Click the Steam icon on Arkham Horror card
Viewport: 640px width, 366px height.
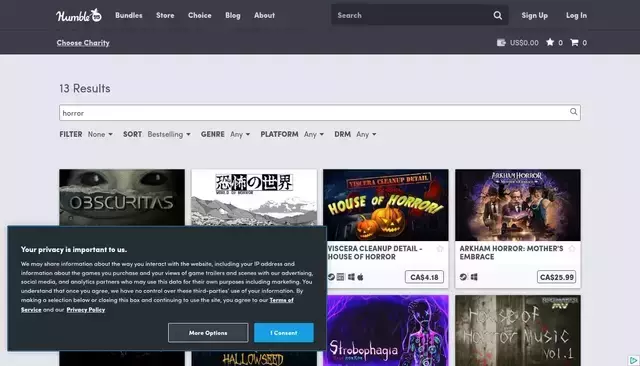[x=463, y=277]
